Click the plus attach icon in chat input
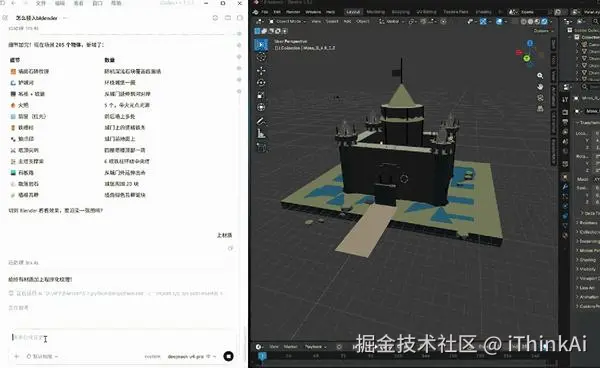 pos(16,356)
